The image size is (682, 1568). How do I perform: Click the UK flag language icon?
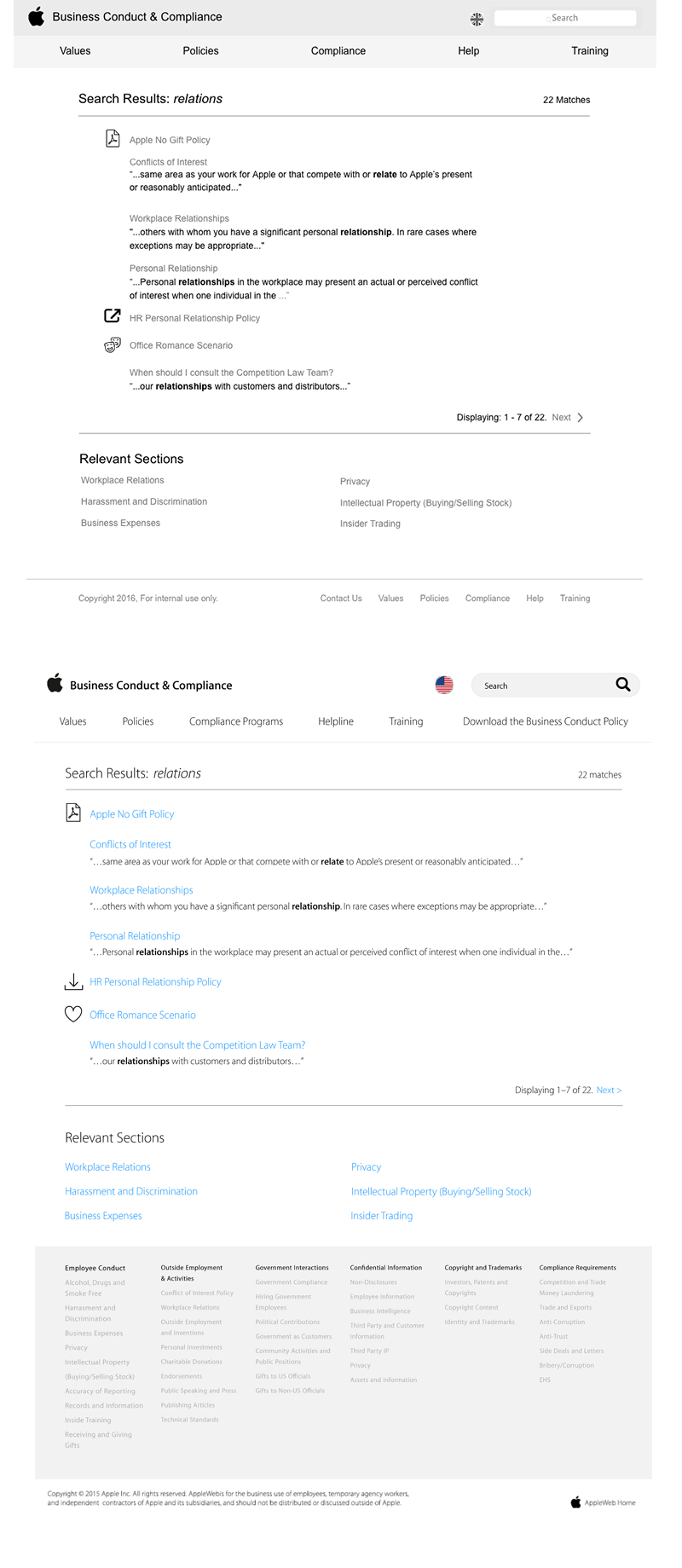point(477,19)
